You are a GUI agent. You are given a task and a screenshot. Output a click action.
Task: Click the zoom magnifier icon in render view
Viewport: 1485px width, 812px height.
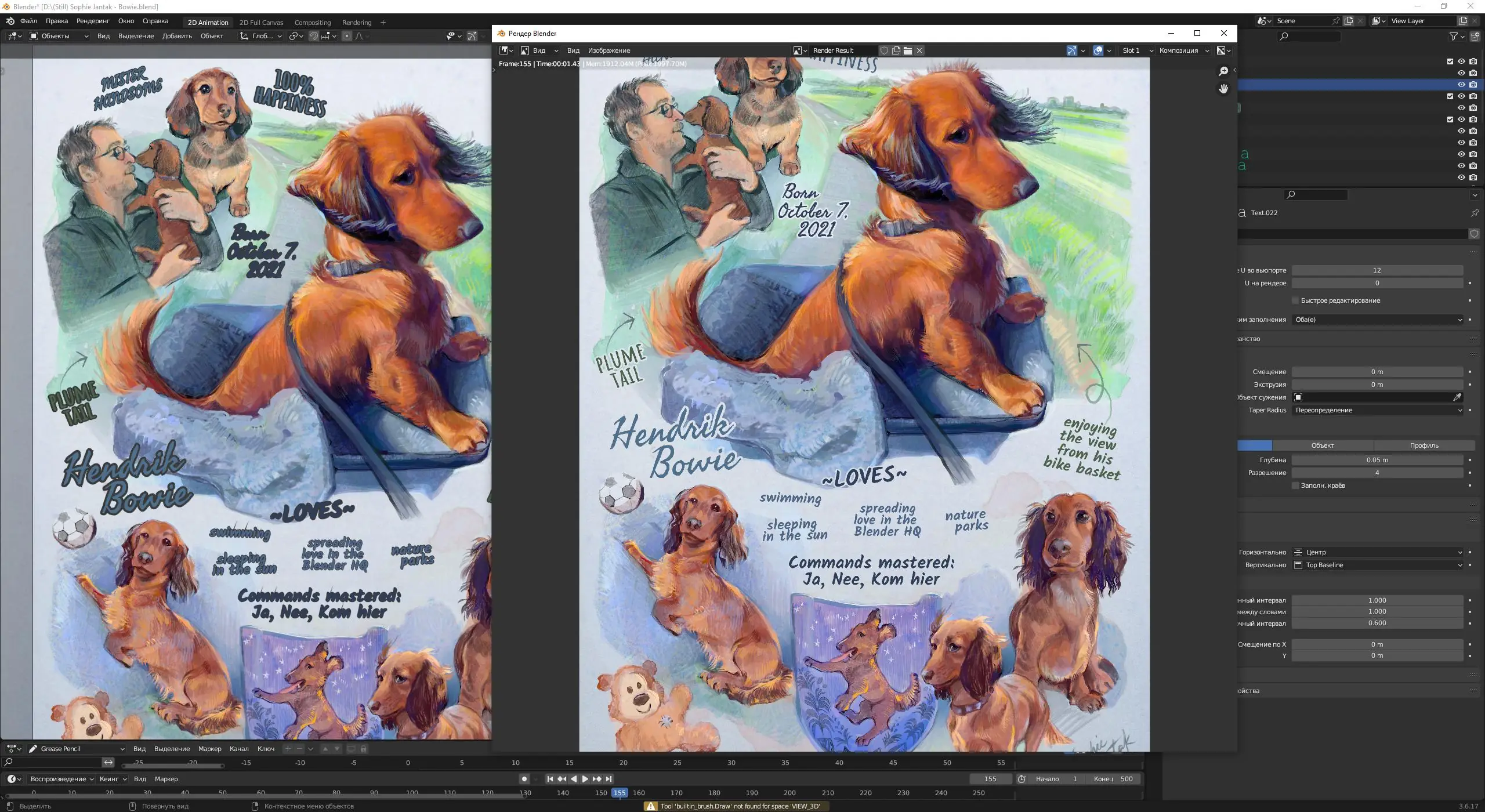tap(1223, 71)
